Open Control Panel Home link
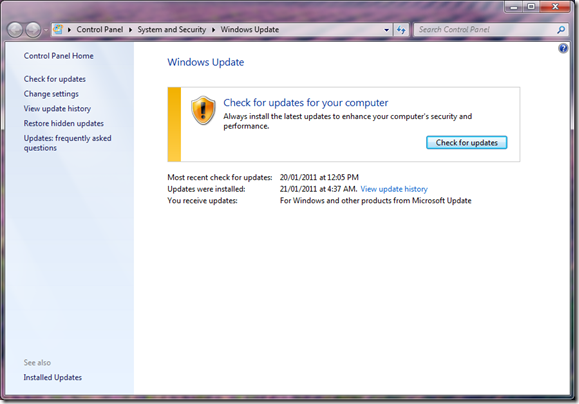579x404 pixels. 58,56
